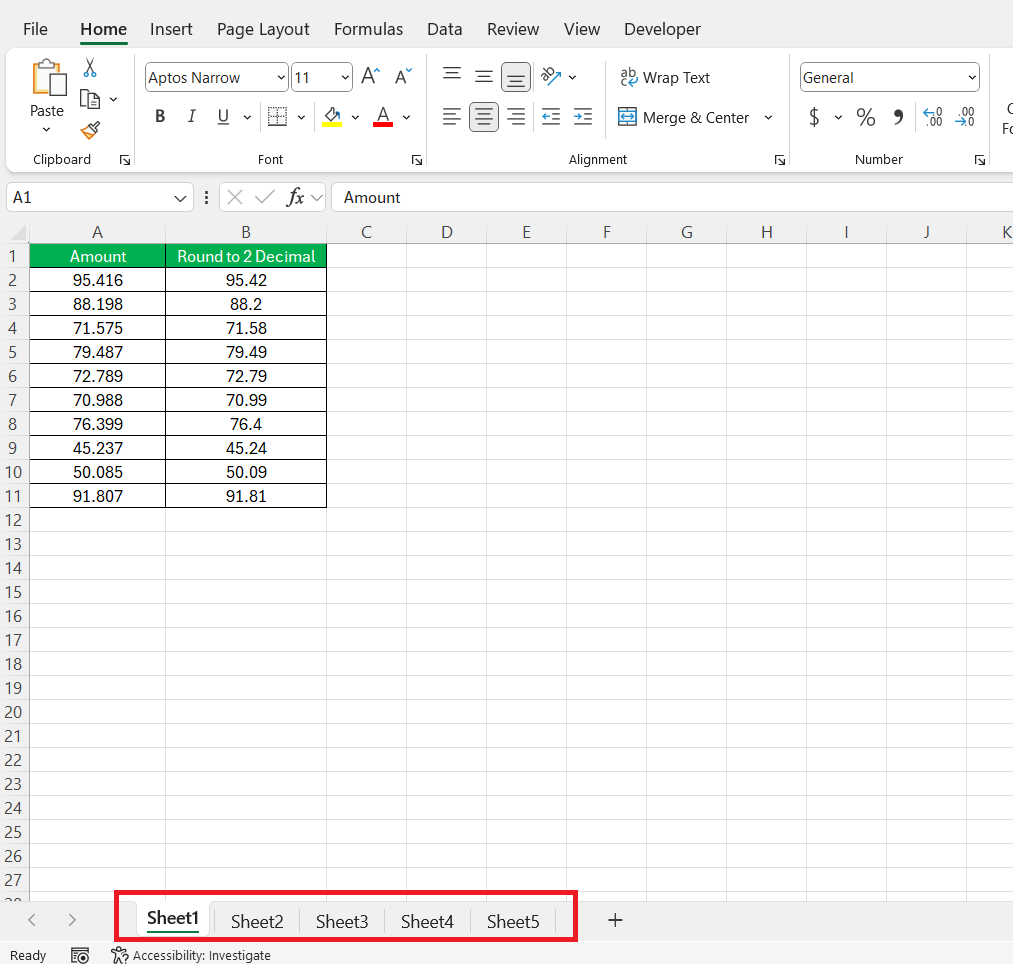This screenshot has height=964, width=1013.
Task: Apply Percent Style formatting
Action: [x=866, y=117]
